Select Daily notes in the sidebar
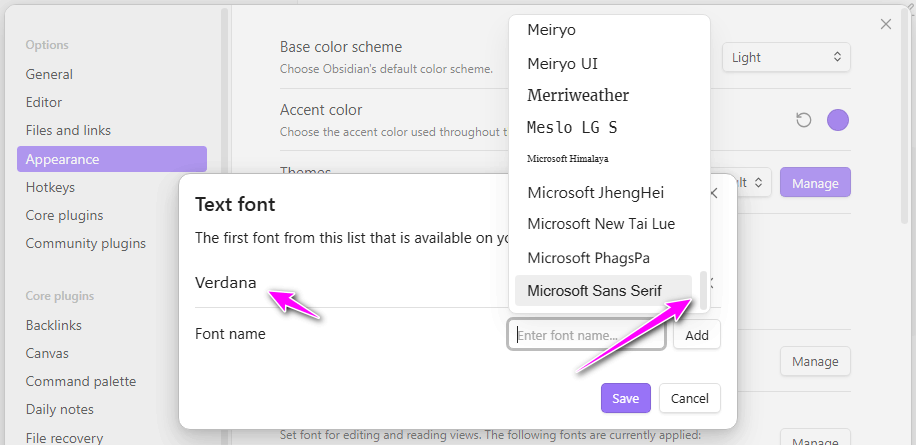The height and width of the screenshot is (445, 916). tap(59, 409)
